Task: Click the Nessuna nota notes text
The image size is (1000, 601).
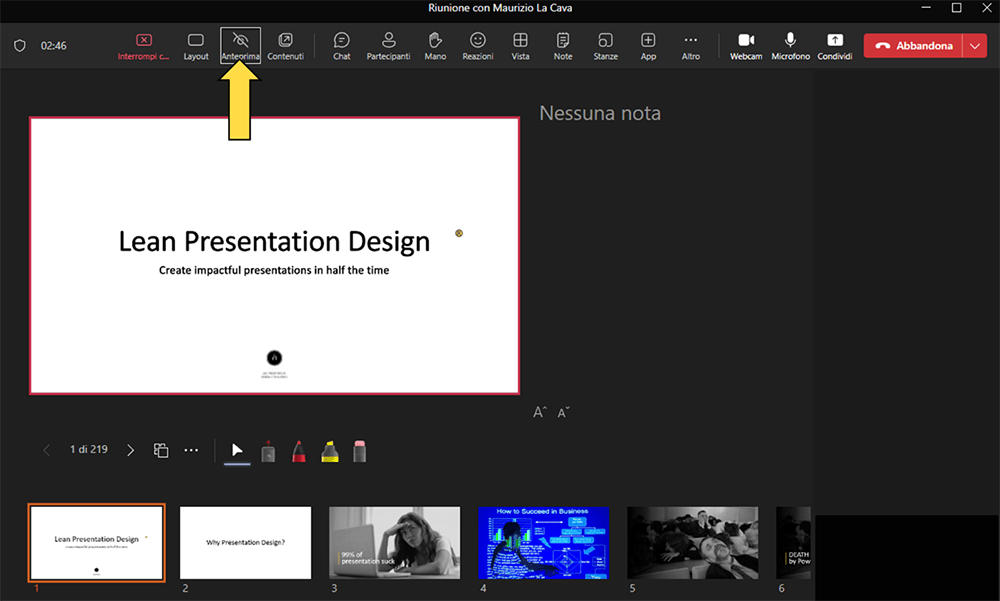Action: [x=600, y=113]
